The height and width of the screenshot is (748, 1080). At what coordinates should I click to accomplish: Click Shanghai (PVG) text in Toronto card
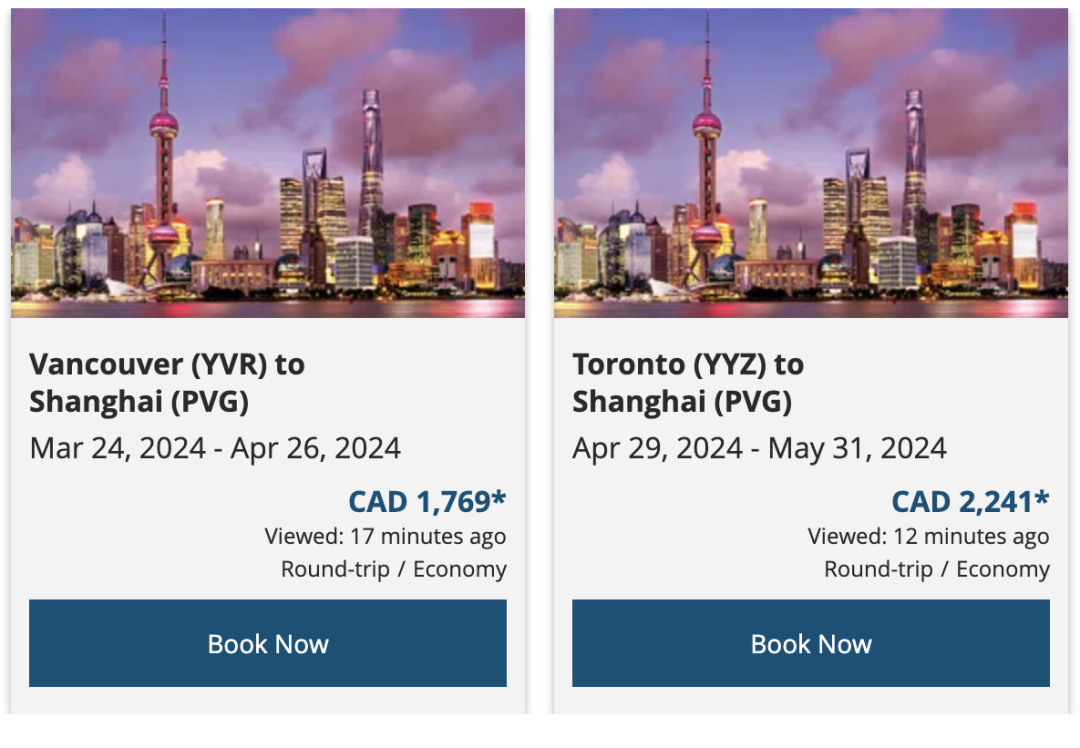coord(682,402)
